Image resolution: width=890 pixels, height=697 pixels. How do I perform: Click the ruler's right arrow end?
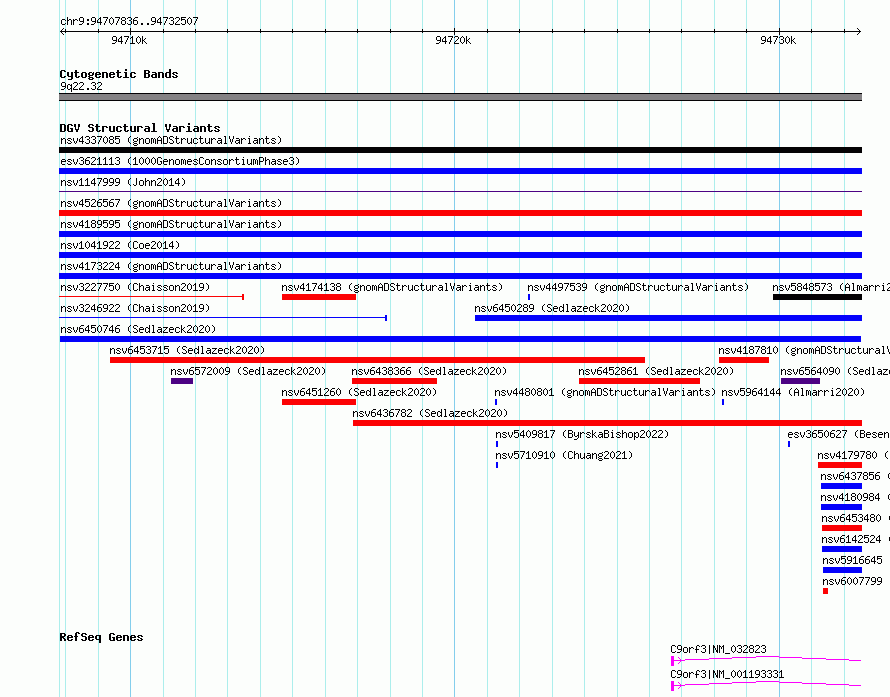[x=858, y=31]
